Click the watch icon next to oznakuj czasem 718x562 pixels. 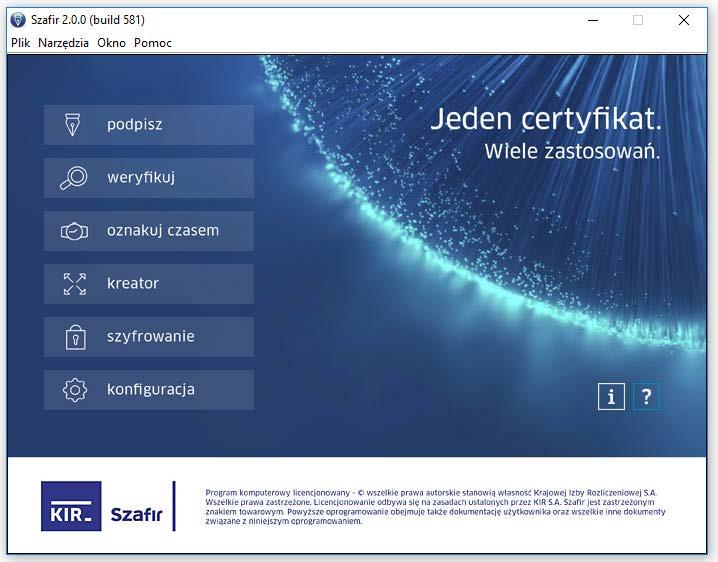click(x=74, y=231)
